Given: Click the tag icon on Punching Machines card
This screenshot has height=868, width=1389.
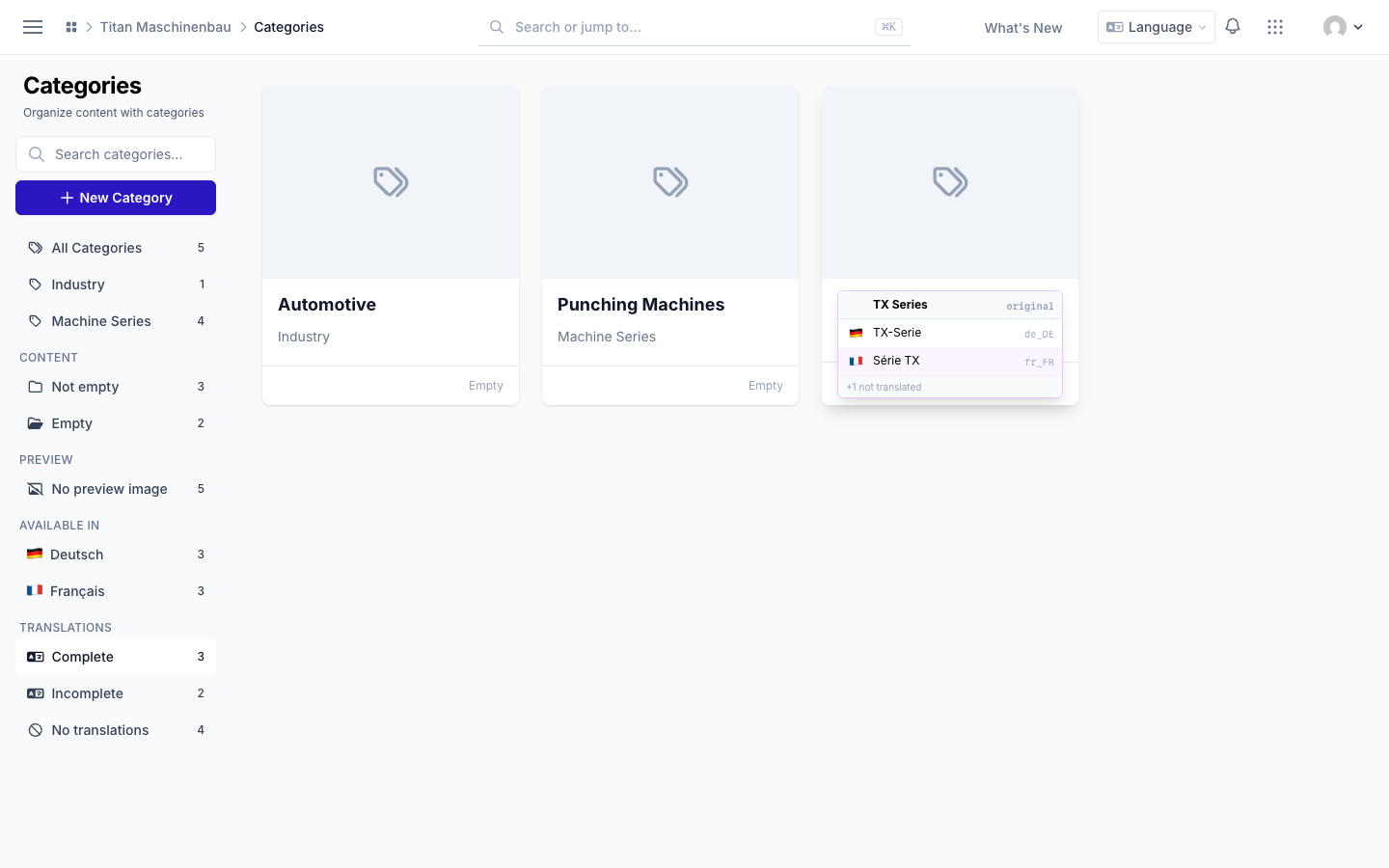Looking at the screenshot, I should [670, 181].
